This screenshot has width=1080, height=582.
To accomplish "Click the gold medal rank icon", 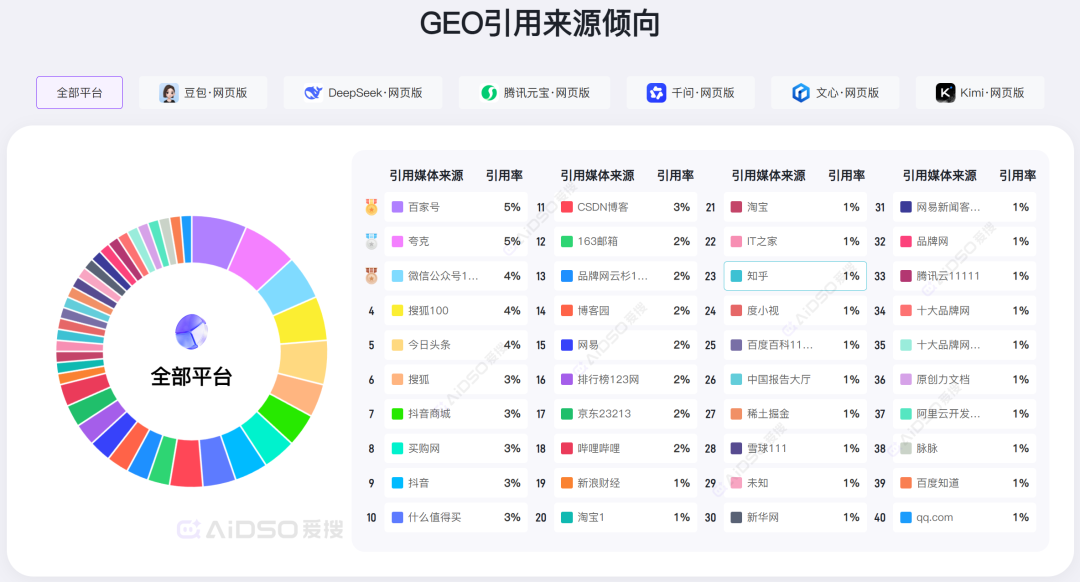I will point(371,207).
